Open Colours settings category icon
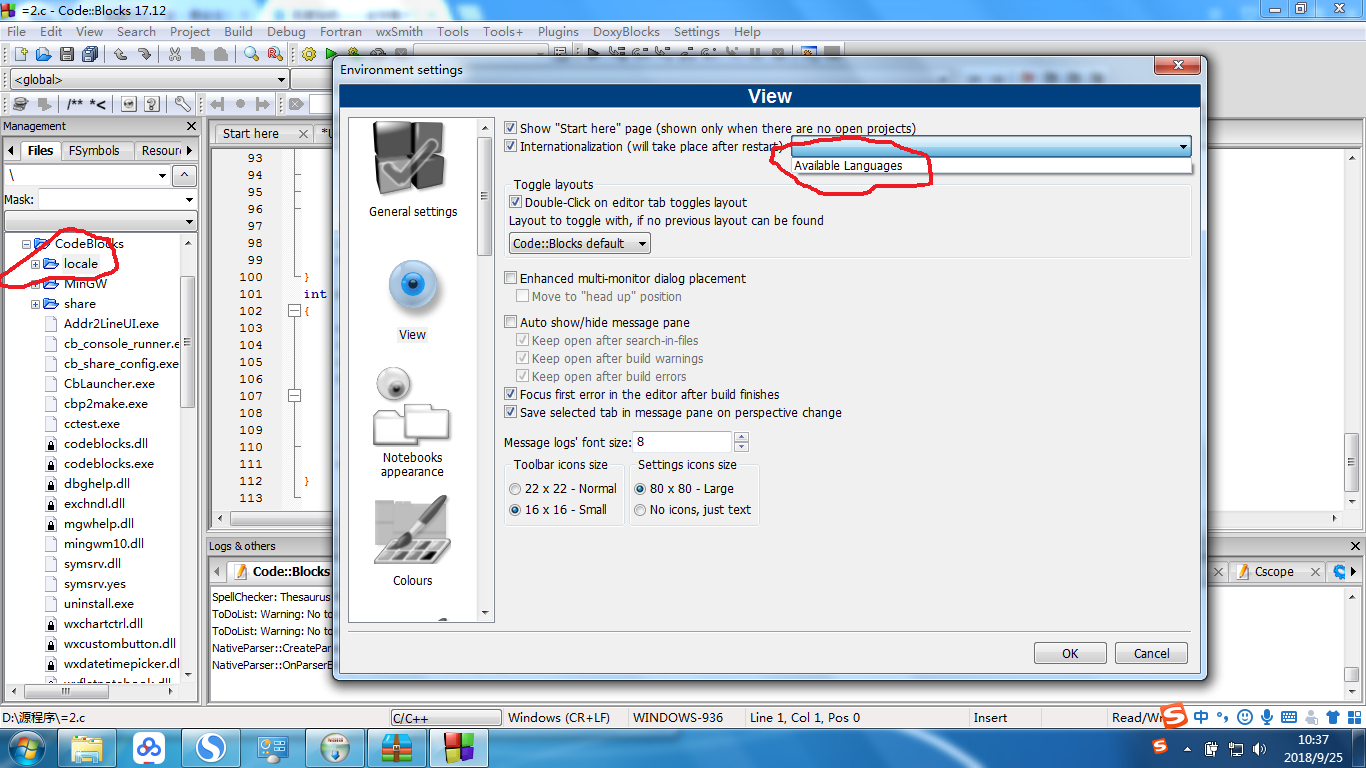 pos(412,542)
